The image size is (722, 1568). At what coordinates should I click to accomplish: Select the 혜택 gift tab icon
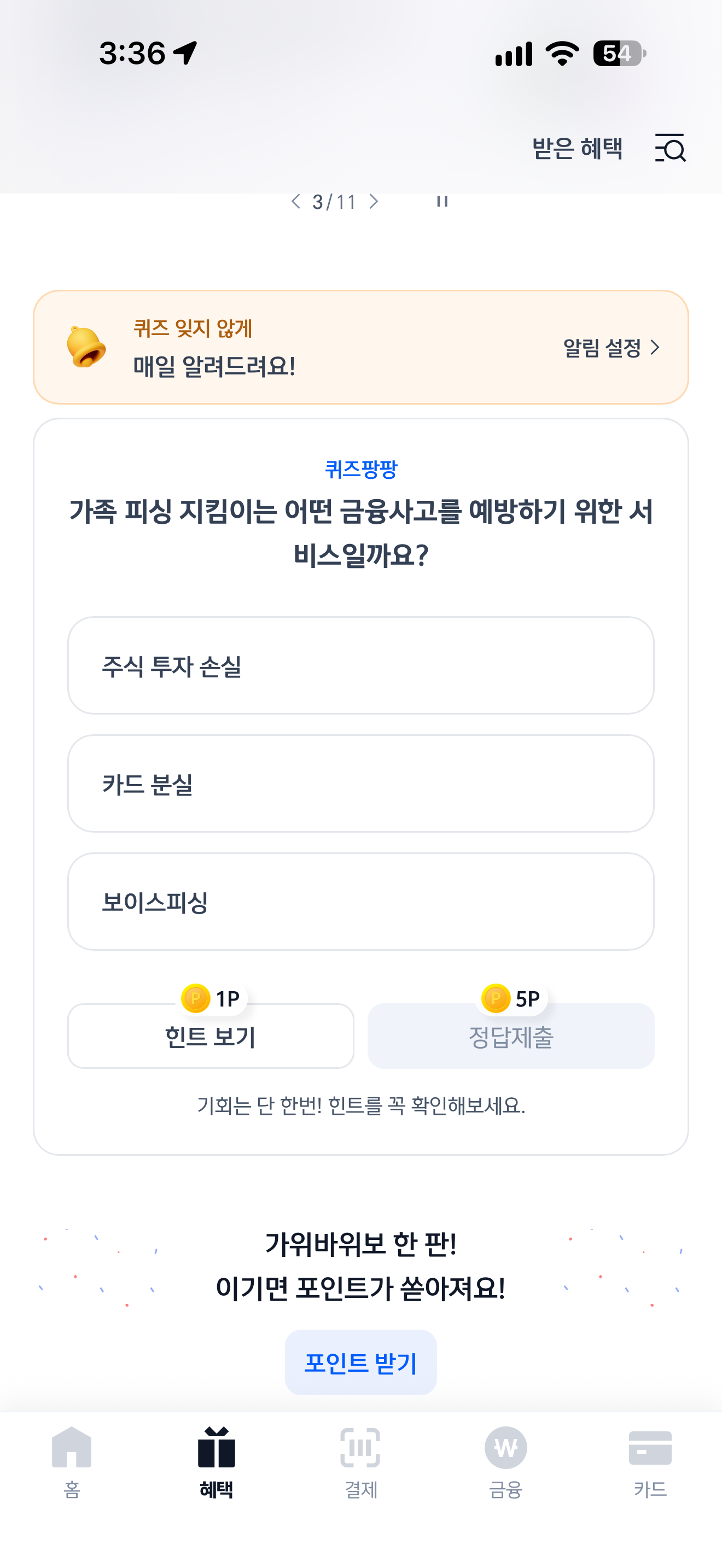[x=216, y=1448]
